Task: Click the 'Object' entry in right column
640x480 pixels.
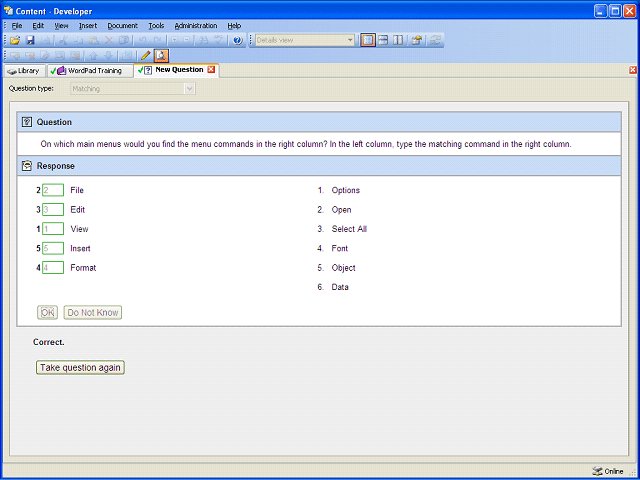Action: (343, 268)
